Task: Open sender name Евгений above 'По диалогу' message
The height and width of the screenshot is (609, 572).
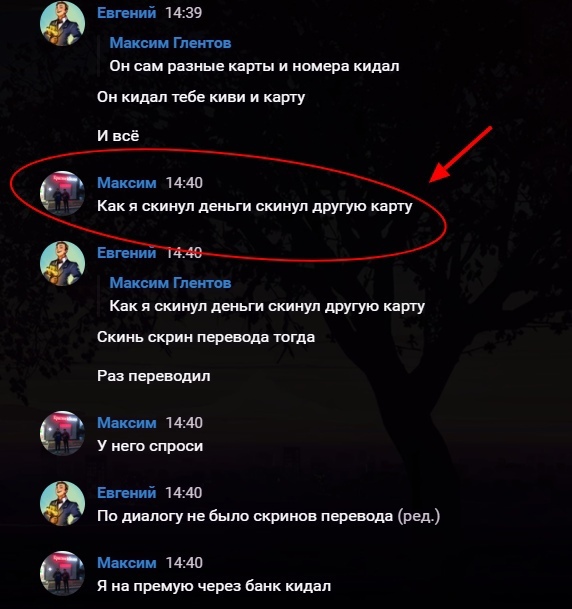Action: (127, 492)
